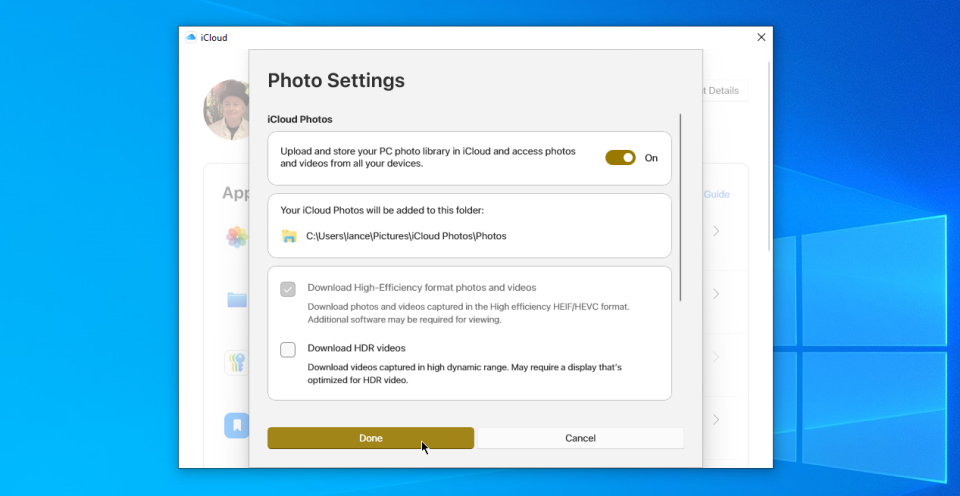Close the iCloud window
Viewport: 960px width, 496px height.
click(x=761, y=37)
